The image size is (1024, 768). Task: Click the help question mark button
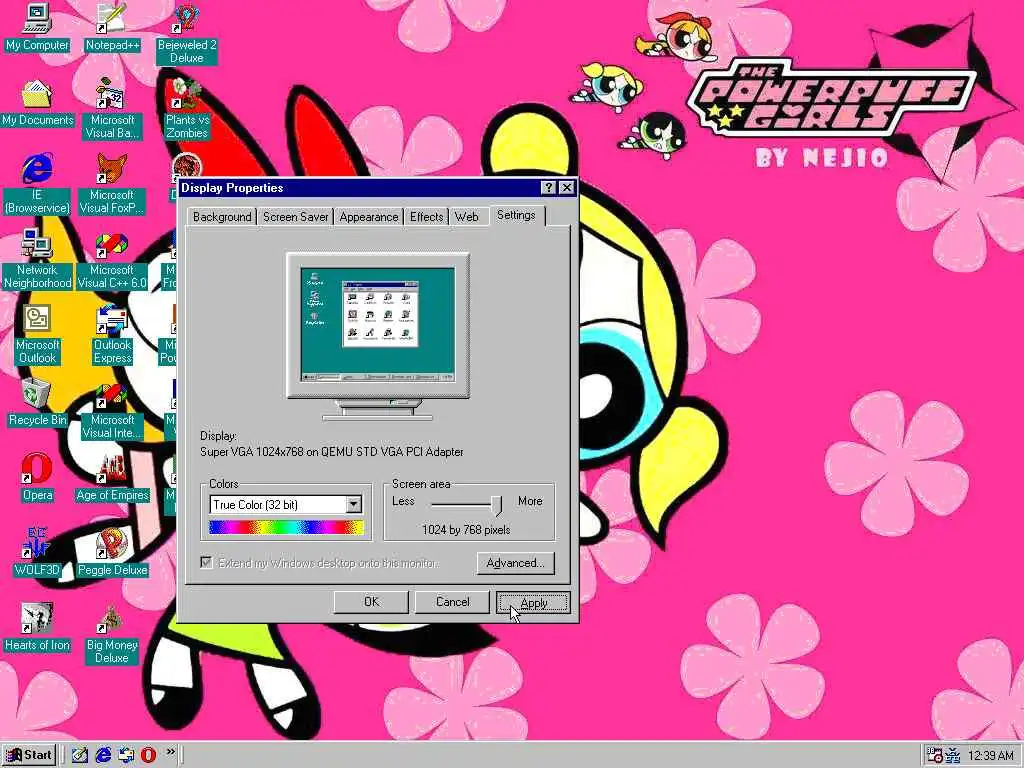click(x=549, y=187)
